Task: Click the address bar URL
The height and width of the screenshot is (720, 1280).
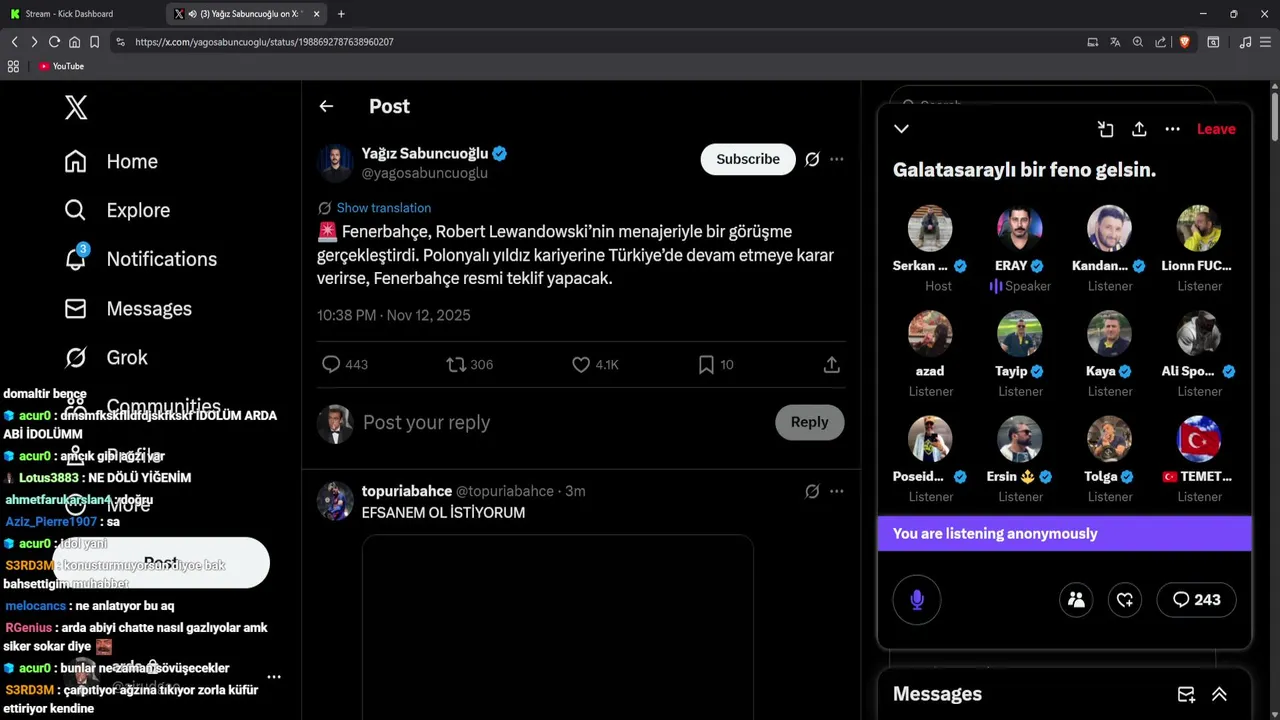Action: coord(264,42)
